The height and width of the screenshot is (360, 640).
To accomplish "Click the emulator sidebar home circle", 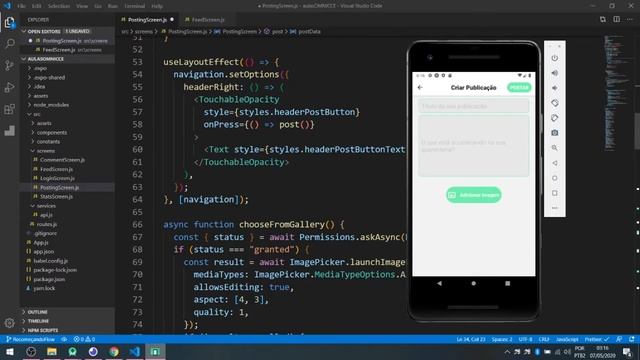I will [x=554, y=178].
